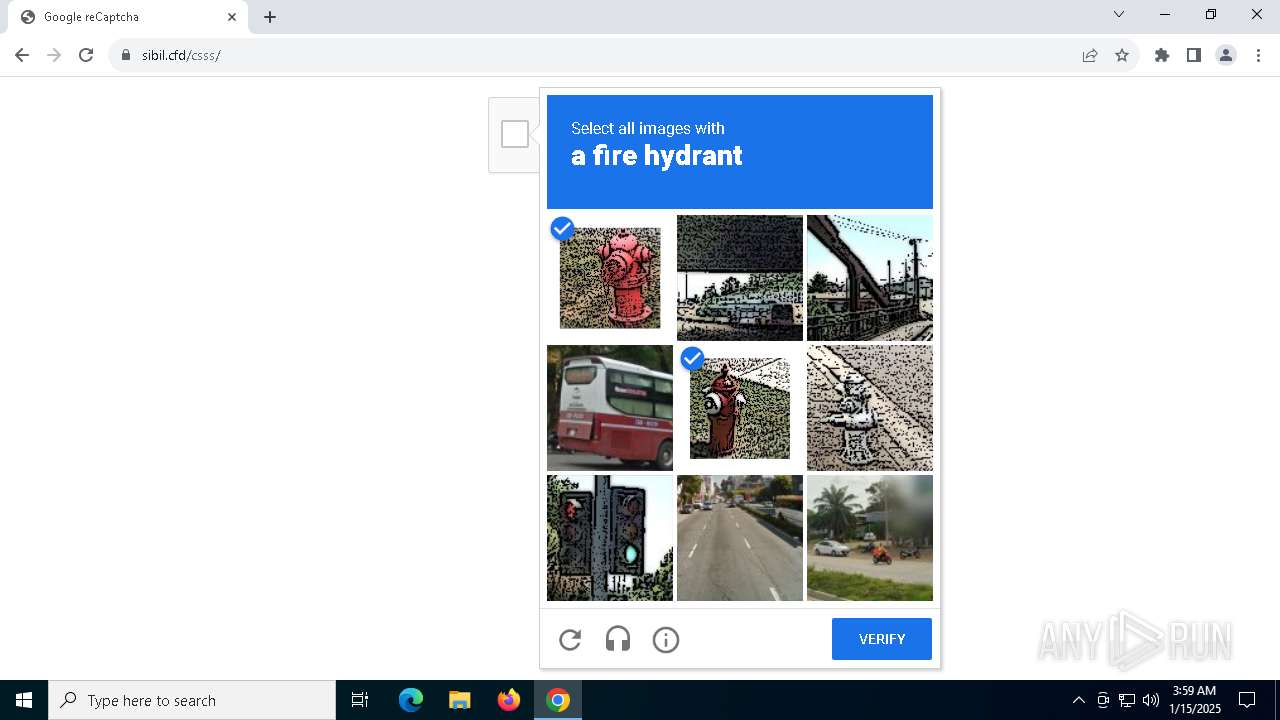Open the captcha help info icon
This screenshot has height=720, width=1280.
(x=666, y=640)
